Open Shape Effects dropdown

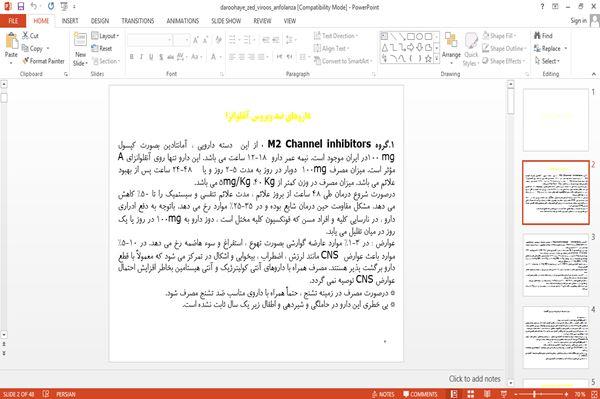click(504, 61)
